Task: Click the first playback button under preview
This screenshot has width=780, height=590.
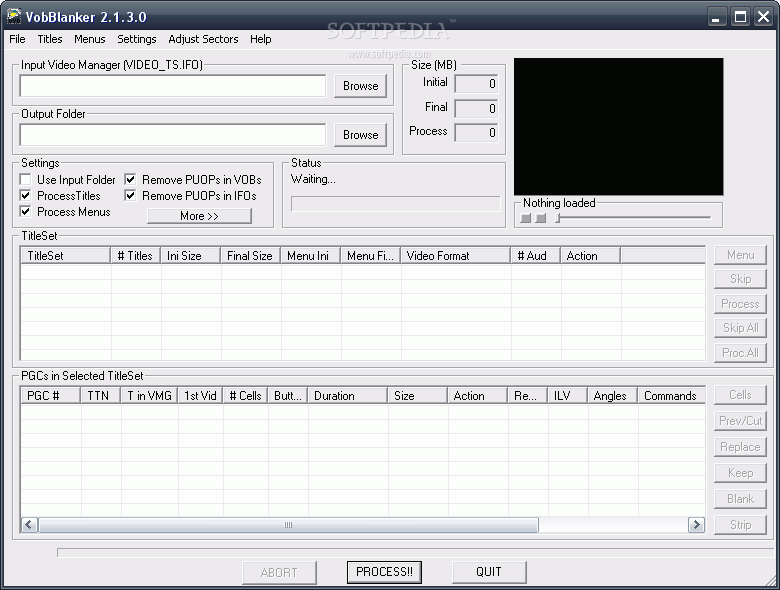Action: pyautogui.click(x=525, y=218)
